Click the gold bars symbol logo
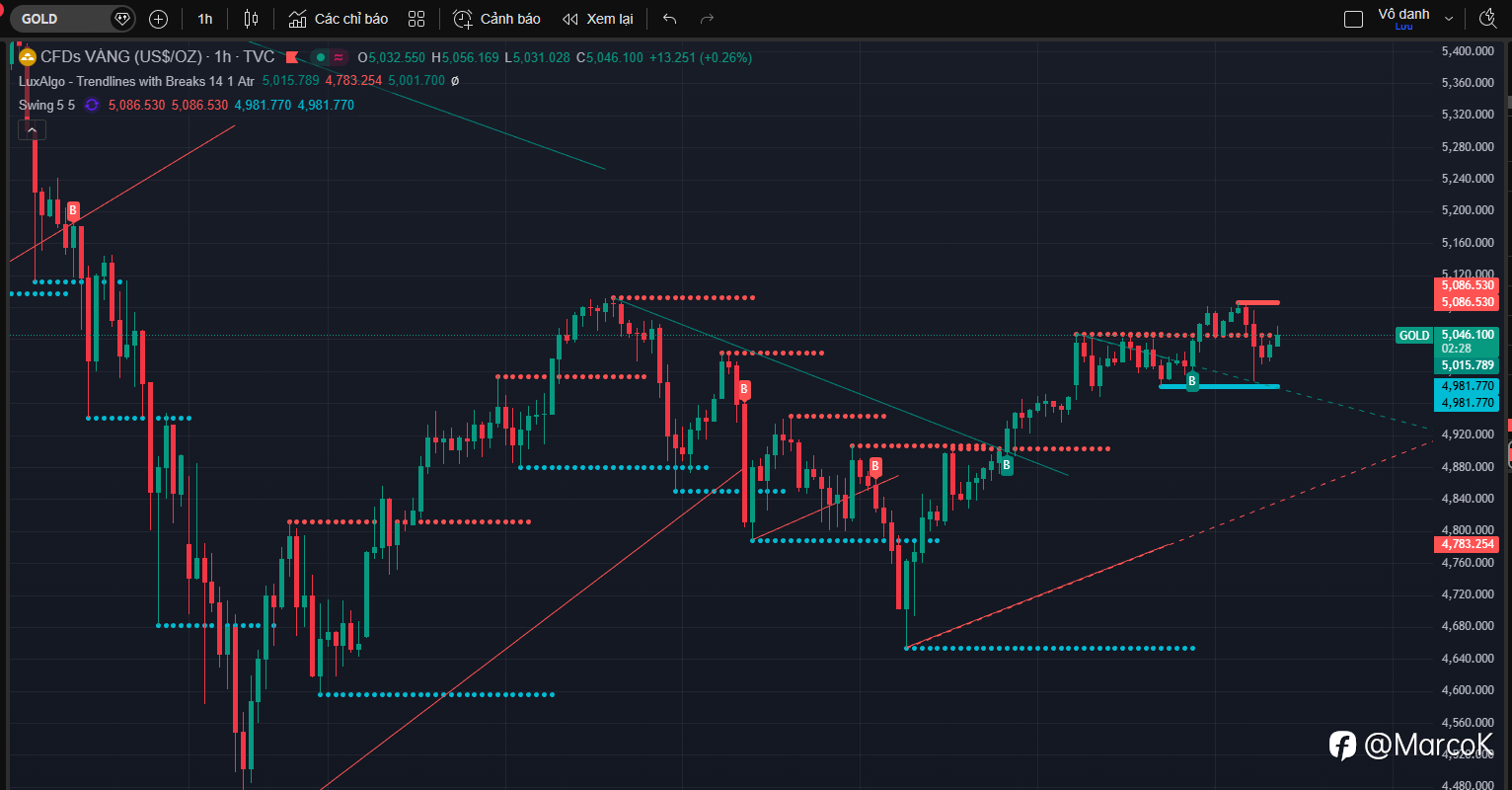Screen dimensions: 1512x790 pyautogui.click(x=28, y=57)
